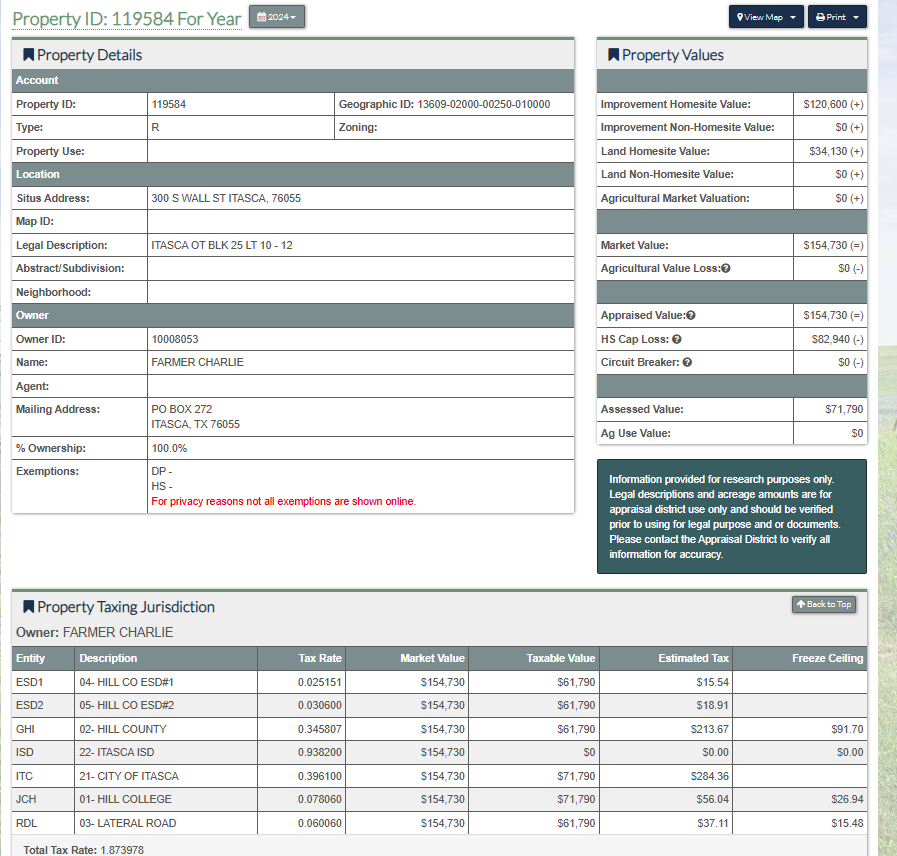897x856 pixels.
Task: Open the 2024 year dropdown
Action: (x=277, y=17)
